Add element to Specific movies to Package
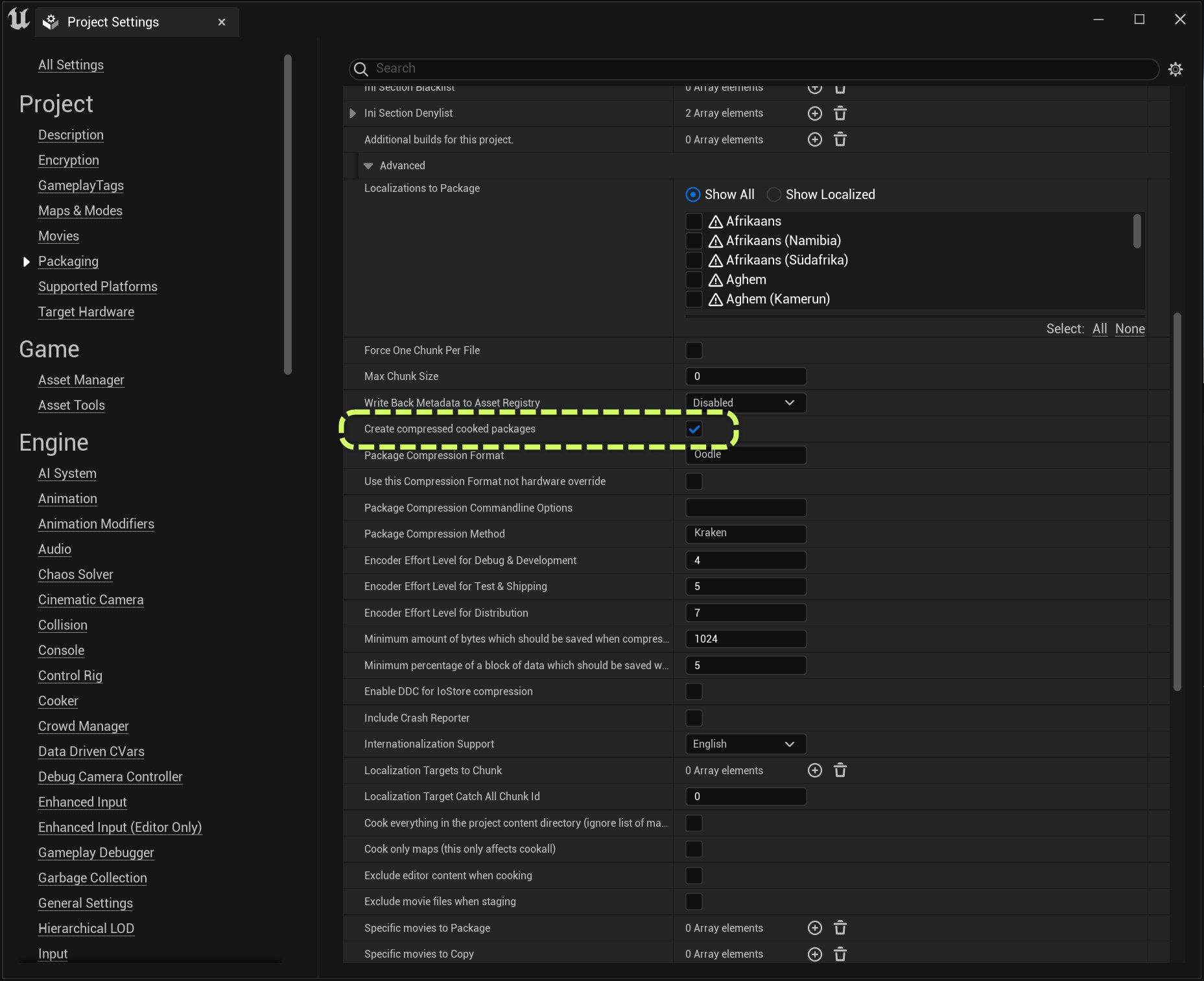The image size is (1204, 981). (814, 928)
